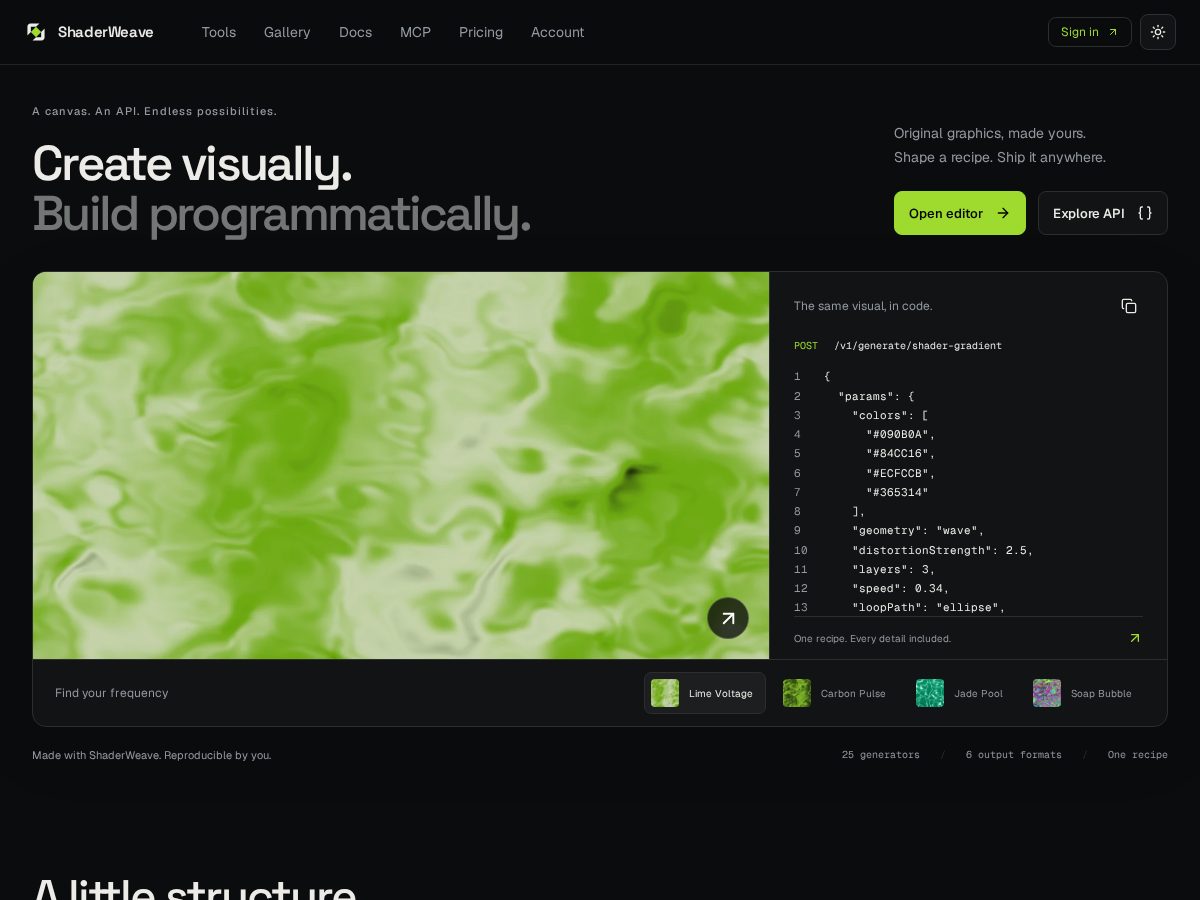Click the 'Build programmatically.' headline
The width and height of the screenshot is (1200, 900).
(x=282, y=215)
